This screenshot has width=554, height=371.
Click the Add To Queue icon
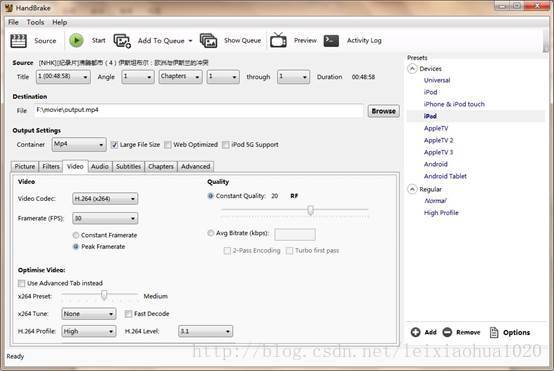122,41
